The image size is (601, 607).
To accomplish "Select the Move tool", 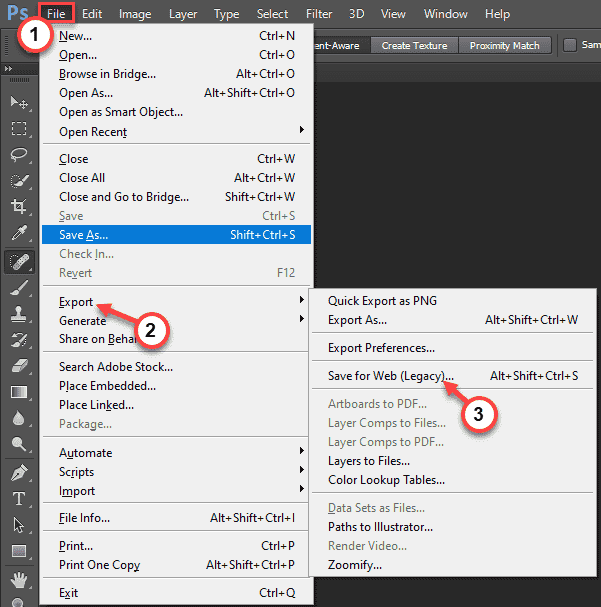I will (19, 103).
